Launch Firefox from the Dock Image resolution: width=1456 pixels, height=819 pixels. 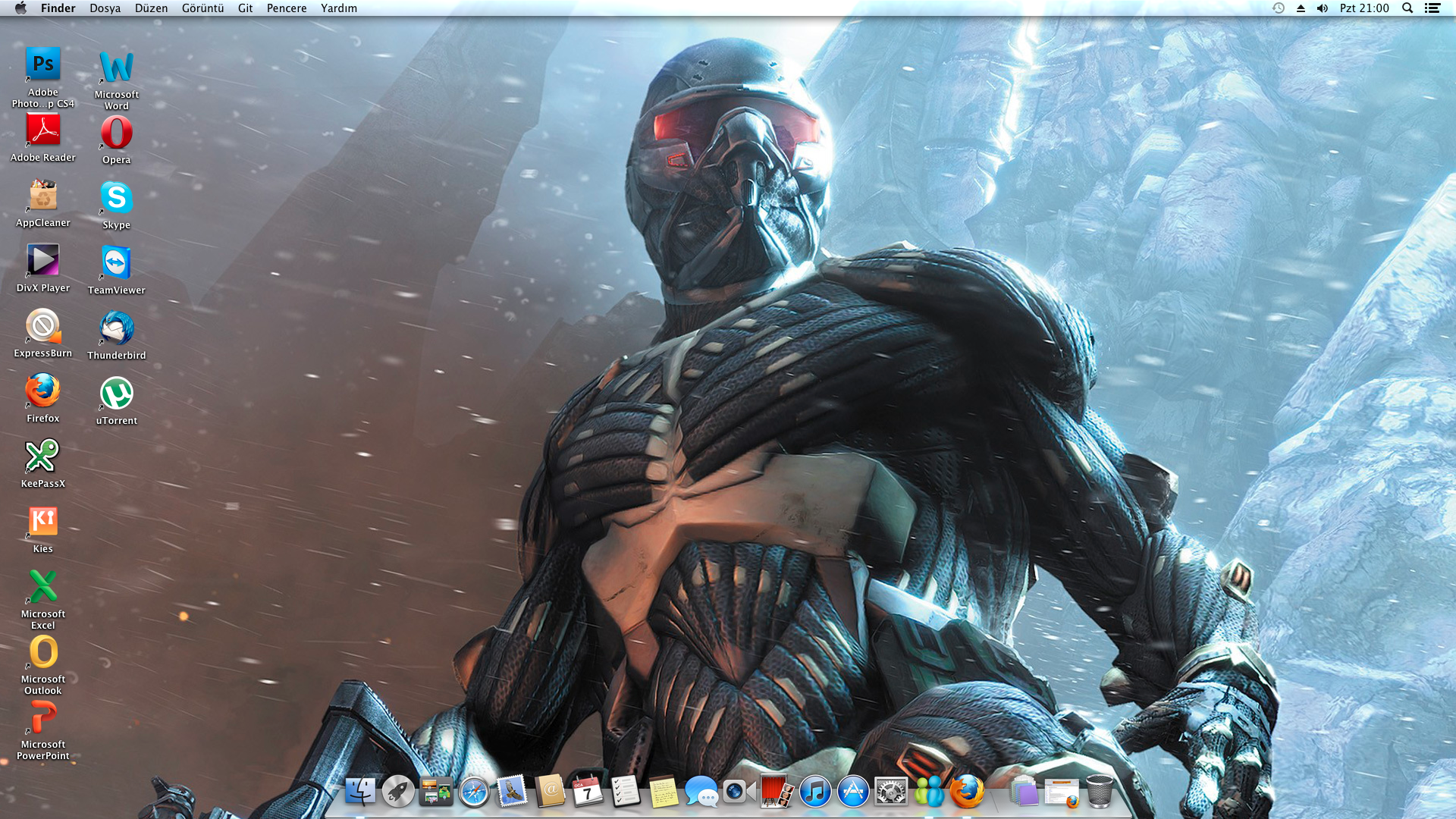[x=967, y=792]
